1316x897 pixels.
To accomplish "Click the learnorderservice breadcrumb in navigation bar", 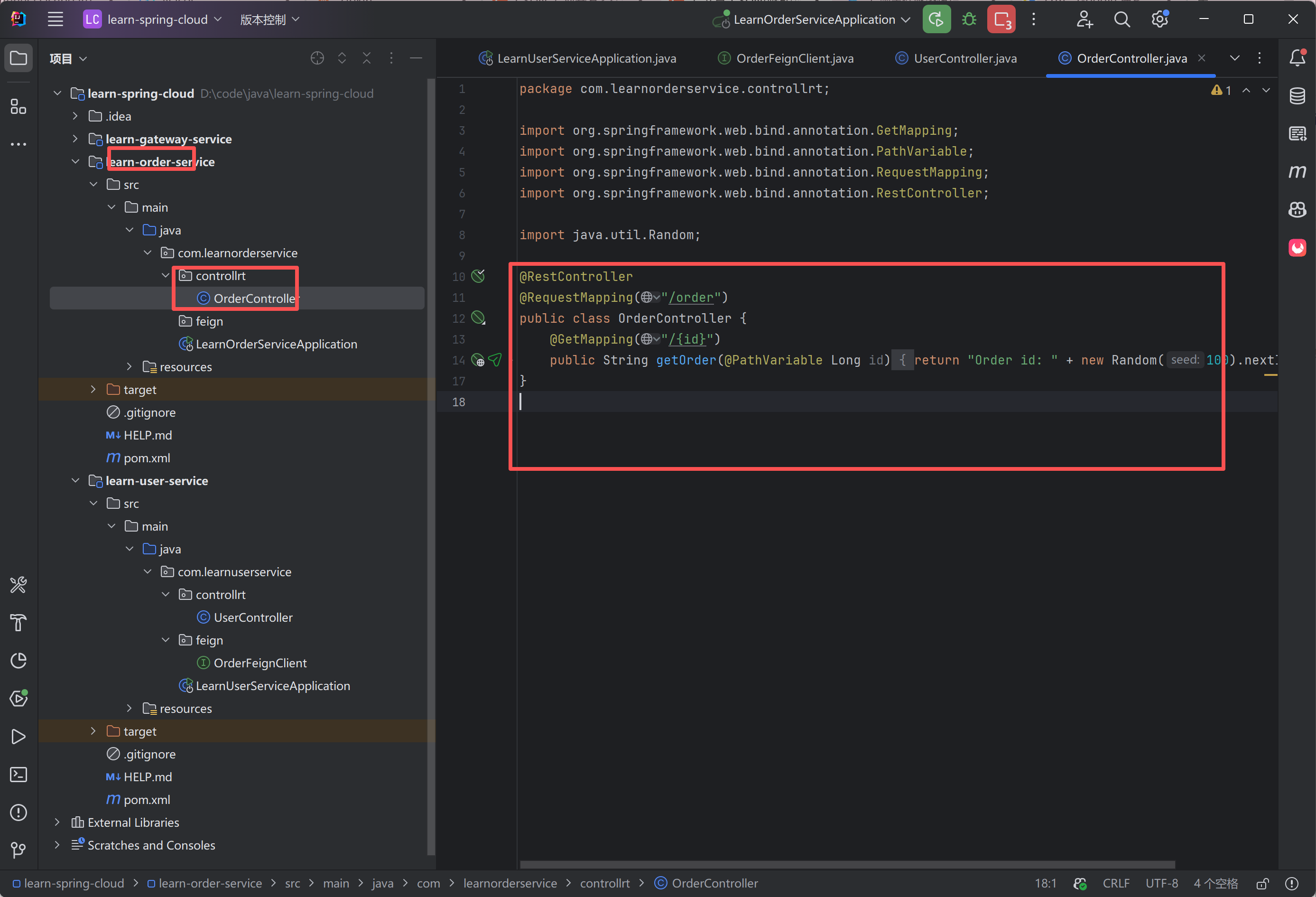I will click(x=510, y=883).
